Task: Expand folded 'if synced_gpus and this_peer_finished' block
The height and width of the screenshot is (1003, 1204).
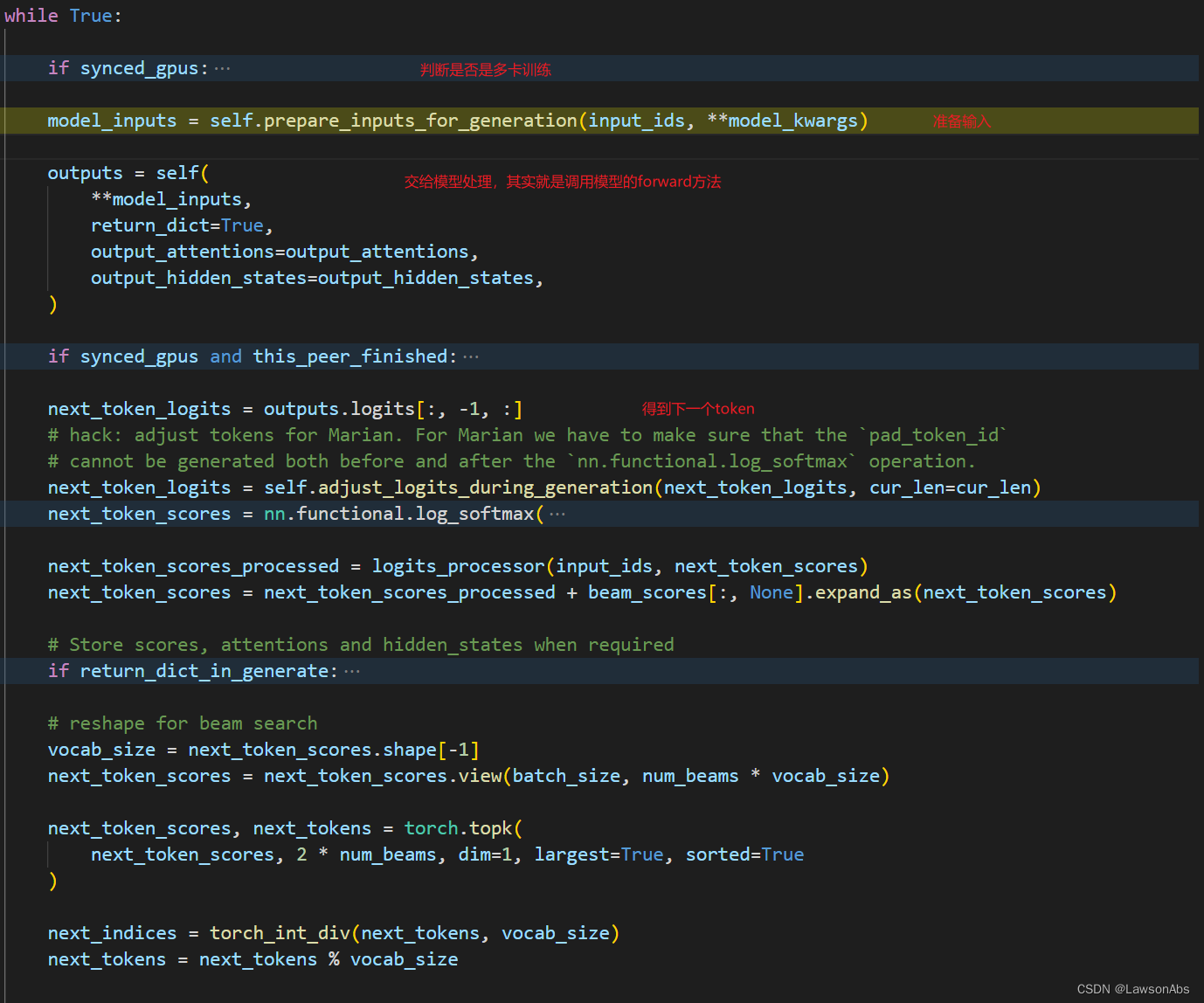Action: coord(471,356)
